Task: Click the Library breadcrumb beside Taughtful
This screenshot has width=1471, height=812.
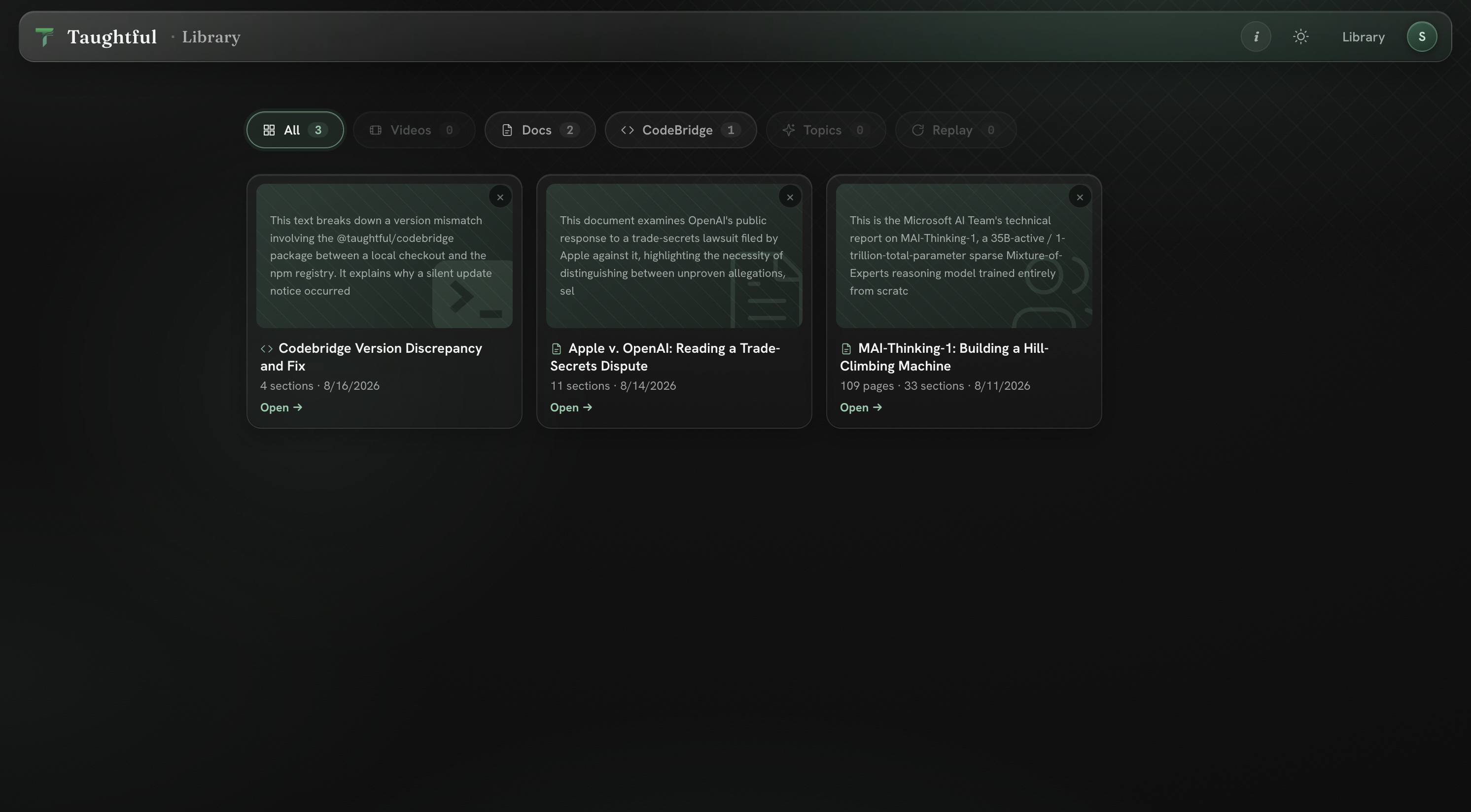Action: pos(211,37)
